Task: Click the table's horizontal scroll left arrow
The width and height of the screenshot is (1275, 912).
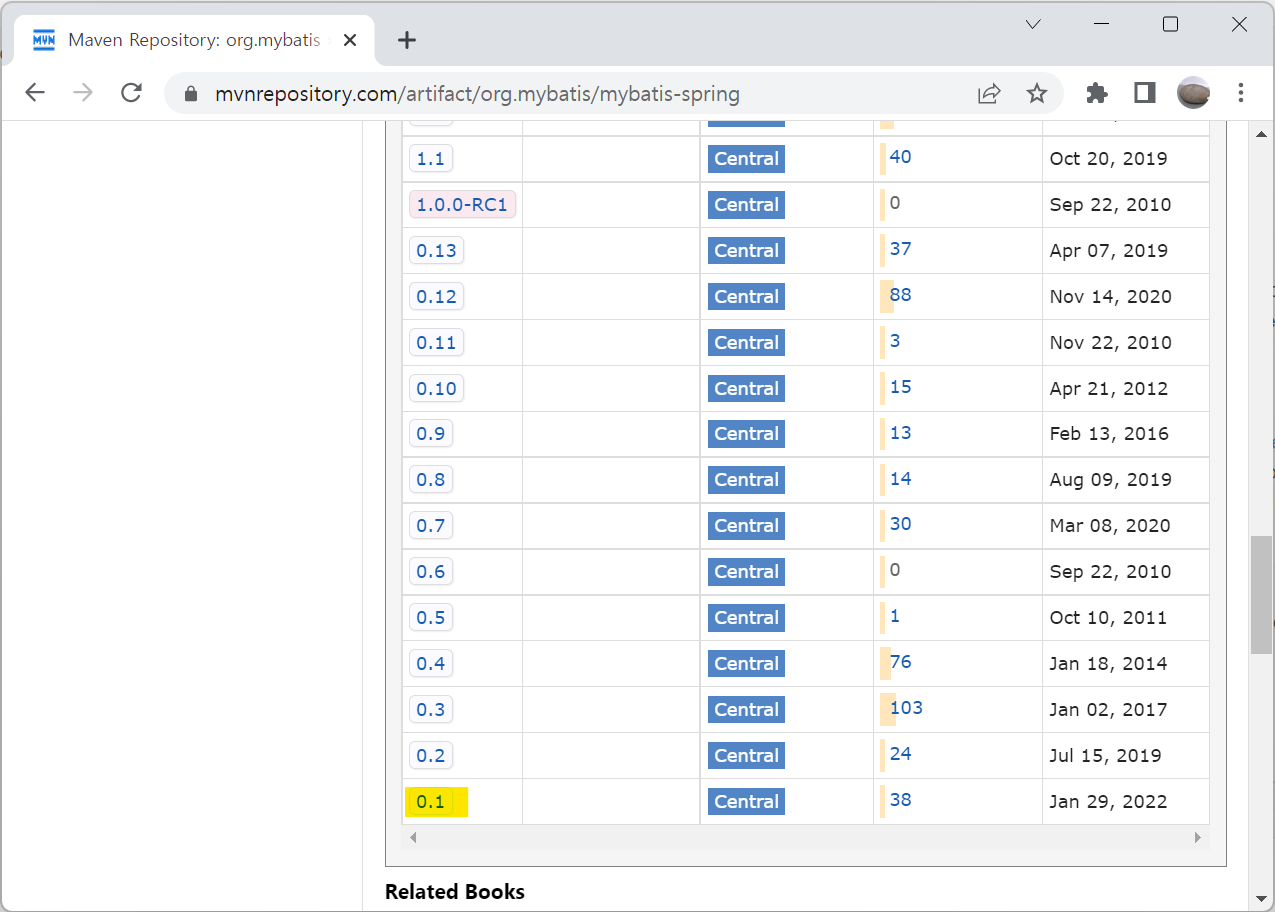Action: 413,838
